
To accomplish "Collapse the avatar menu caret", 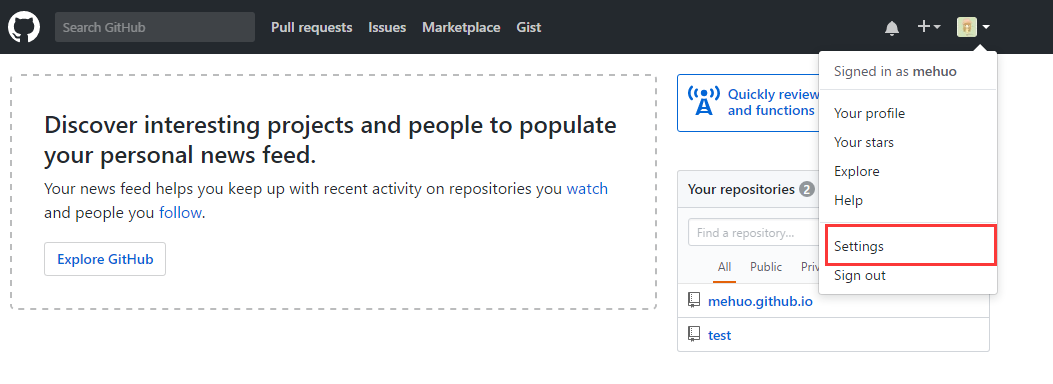I will [986, 28].
